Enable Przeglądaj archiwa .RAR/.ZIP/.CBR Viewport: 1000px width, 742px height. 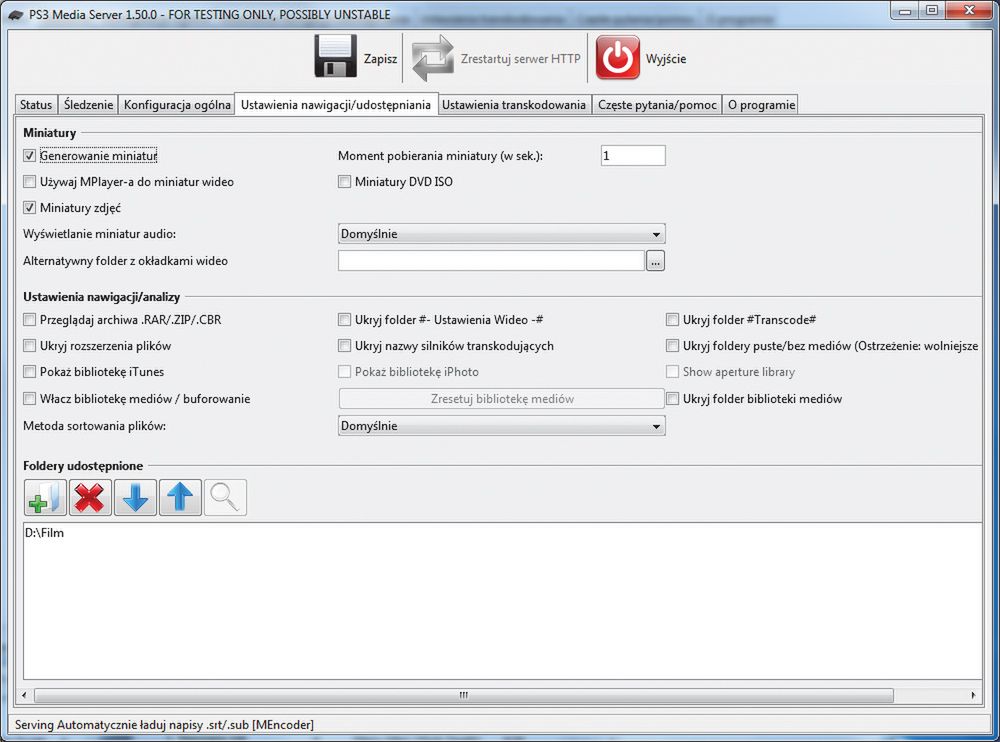29,320
